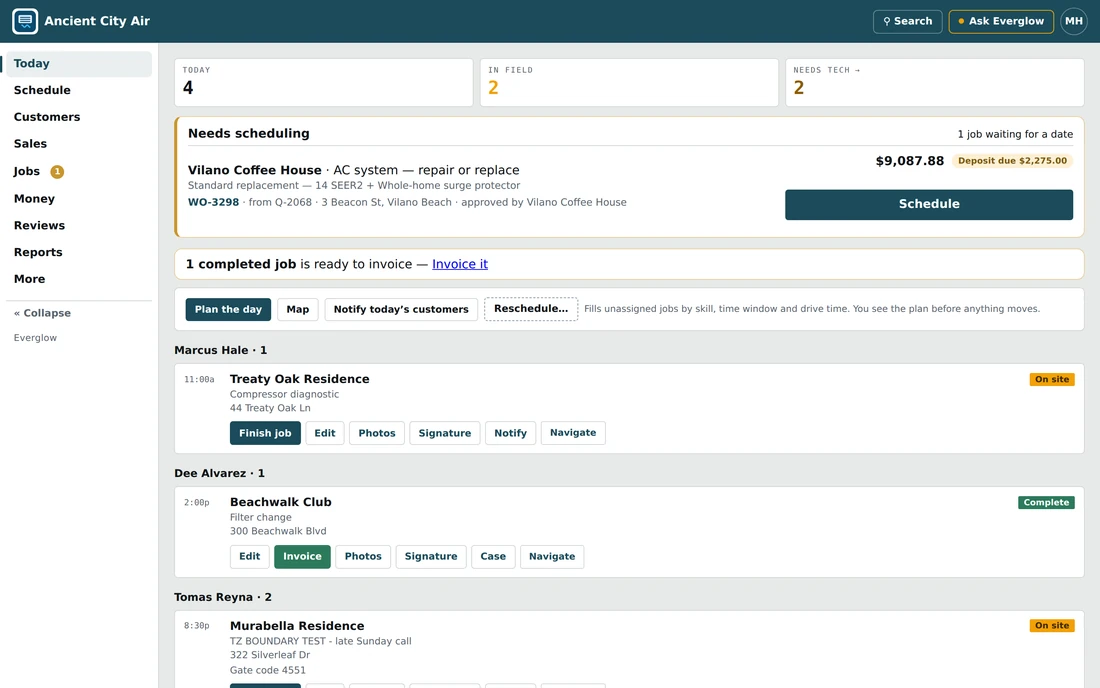Collapse the sidebar
Image resolution: width=1100 pixels, height=688 pixels.
42,313
